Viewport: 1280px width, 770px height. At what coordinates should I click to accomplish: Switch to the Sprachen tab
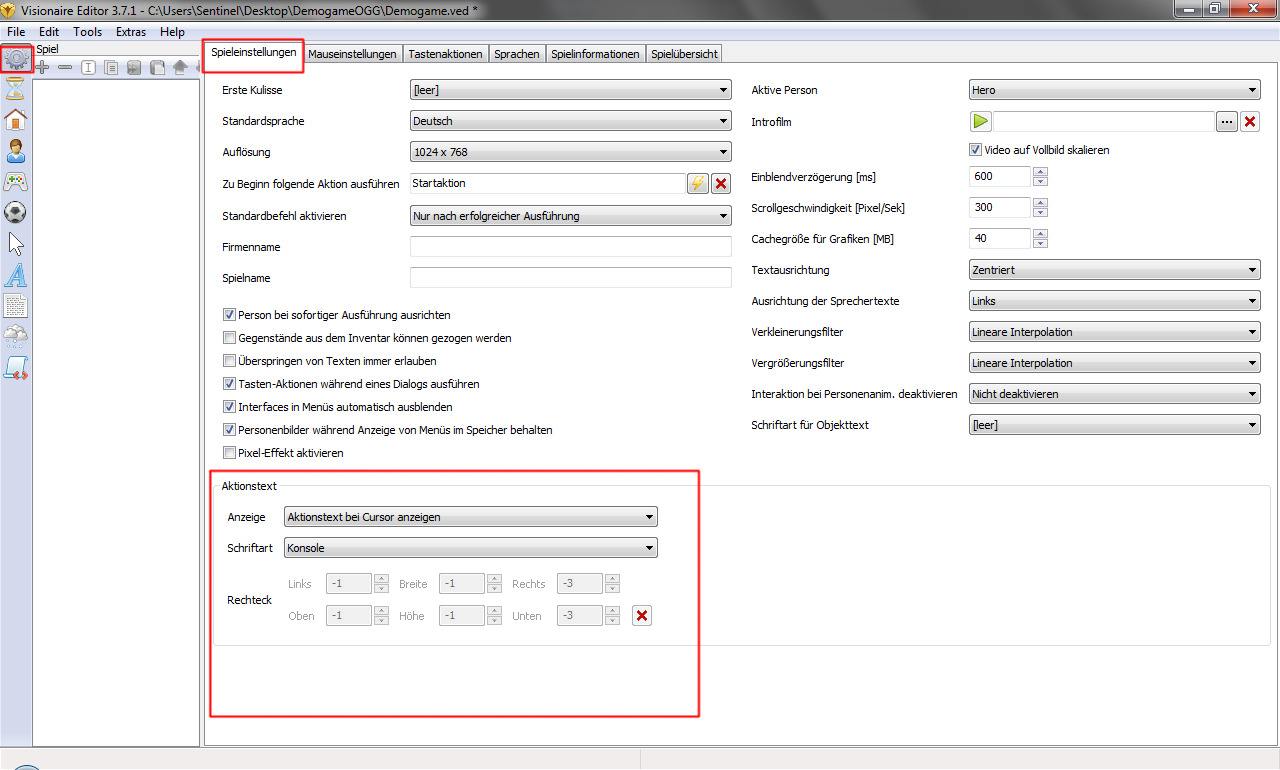517,54
